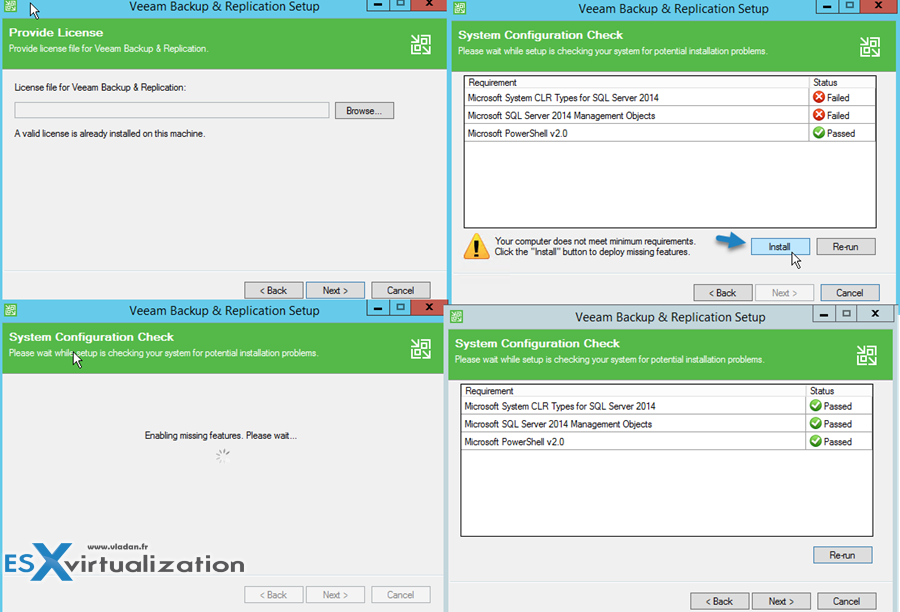Select Microsoft System CLR Types row in failed window

pyautogui.click(x=670, y=98)
